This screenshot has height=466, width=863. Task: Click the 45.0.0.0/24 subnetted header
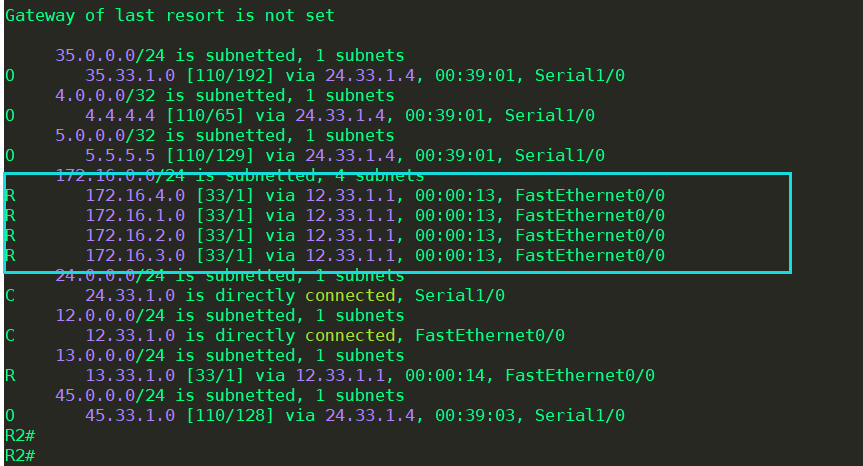coord(230,396)
